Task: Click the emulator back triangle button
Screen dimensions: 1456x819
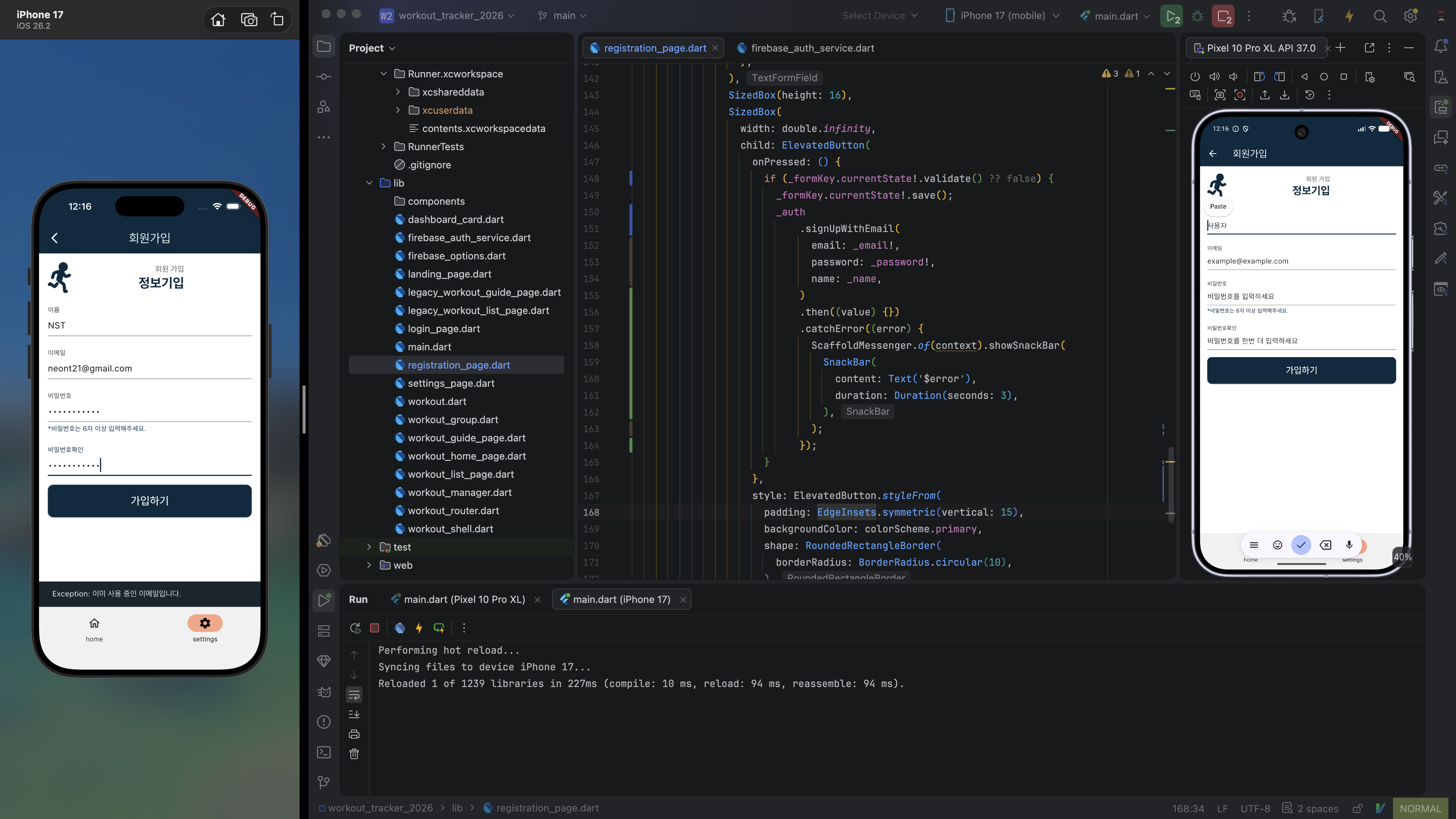Action: (1304, 77)
